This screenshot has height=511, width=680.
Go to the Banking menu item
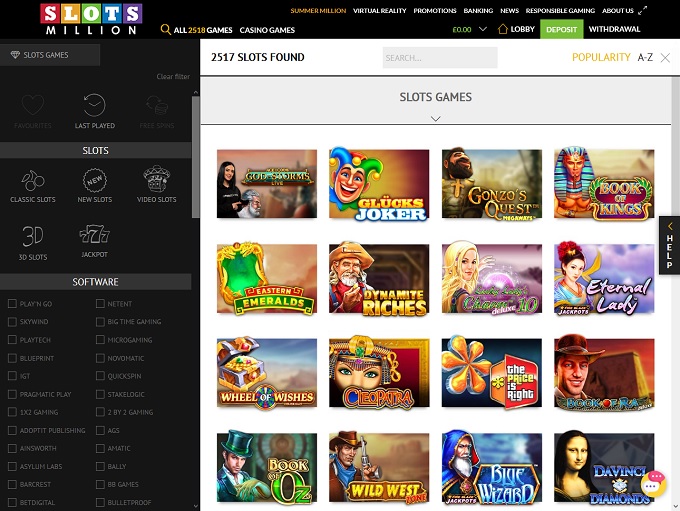478,10
